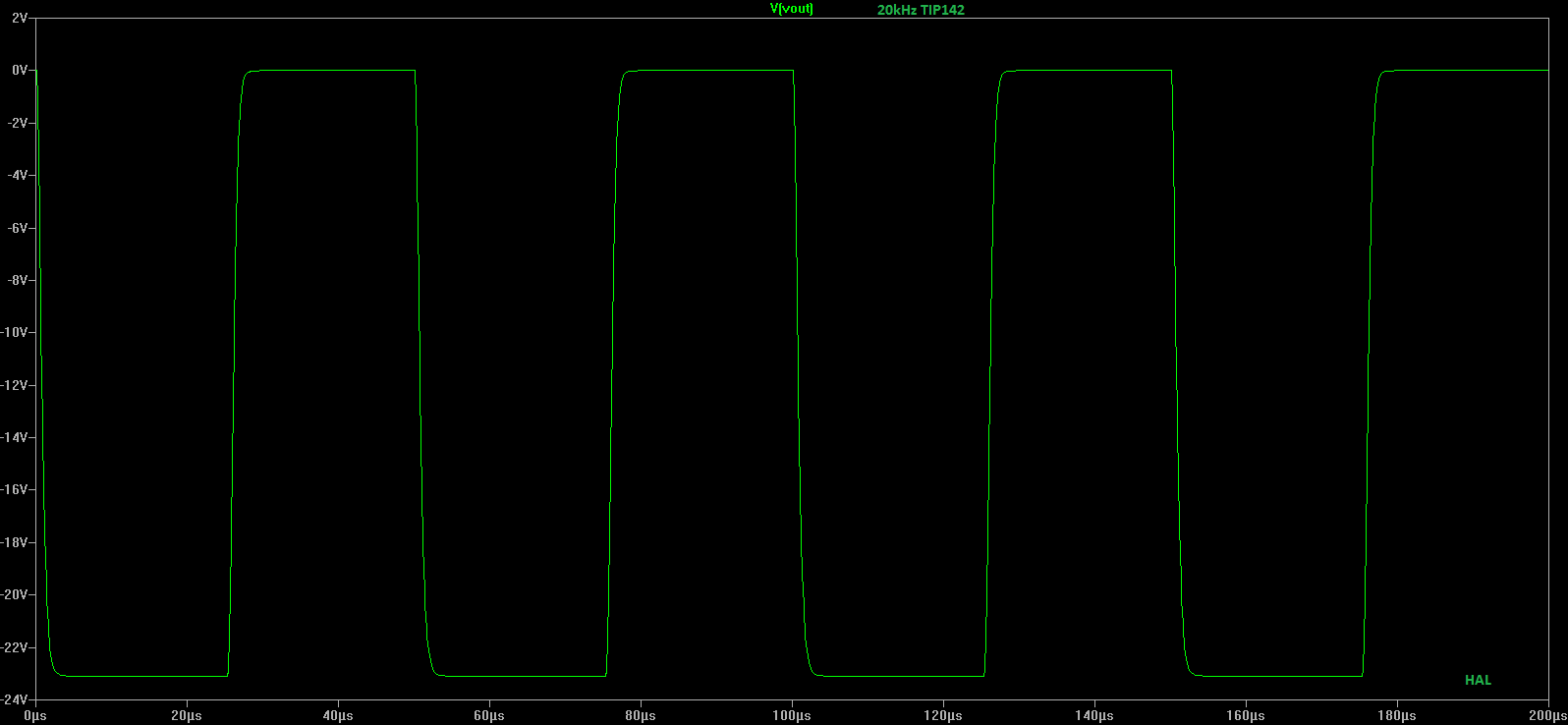Click the 180µs time axis label
Image resolution: width=1568 pixels, height=725 pixels.
[1397, 716]
